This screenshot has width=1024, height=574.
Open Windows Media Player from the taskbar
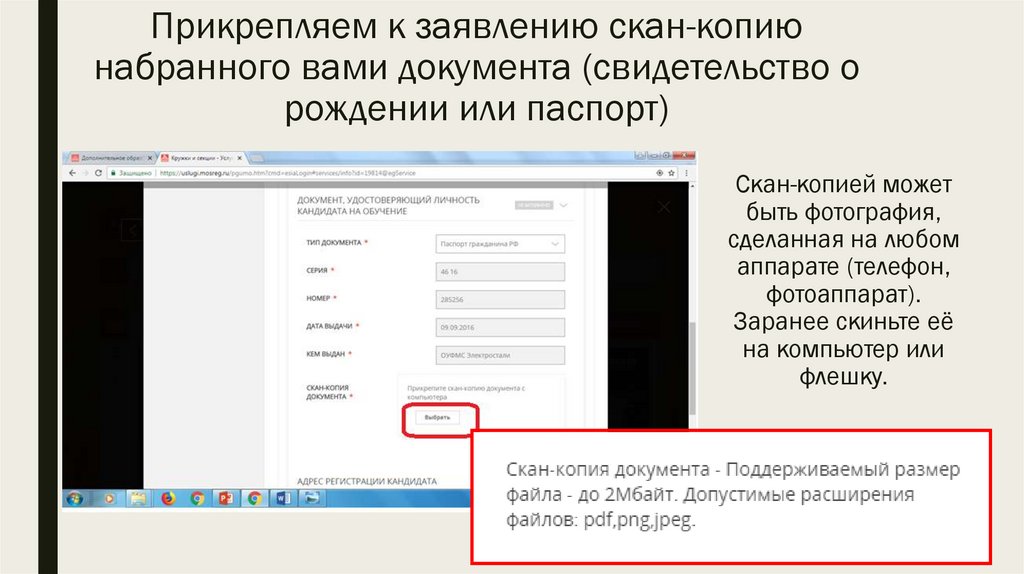[x=109, y=498]
